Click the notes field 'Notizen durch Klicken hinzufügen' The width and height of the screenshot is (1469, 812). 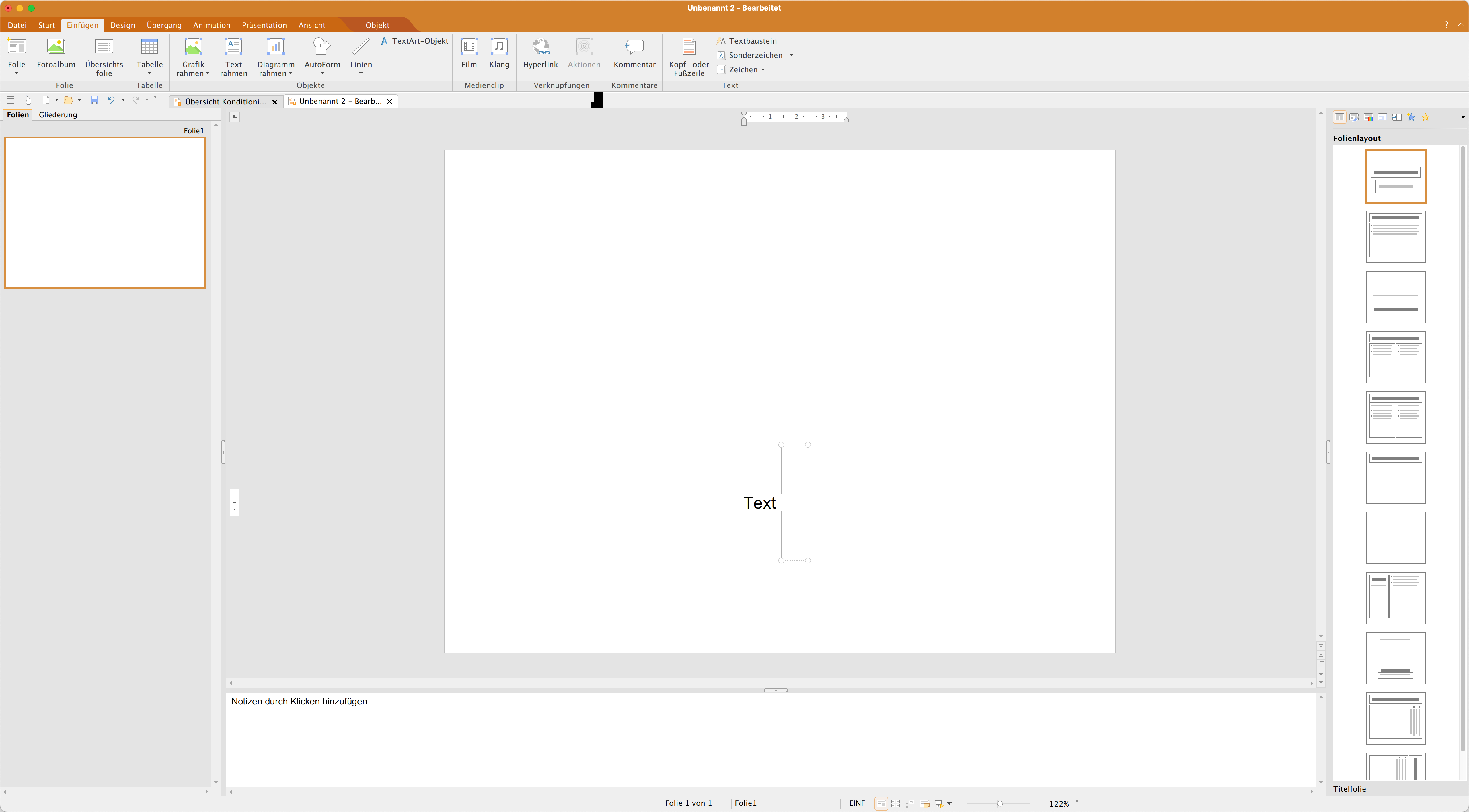coord(299,701)
